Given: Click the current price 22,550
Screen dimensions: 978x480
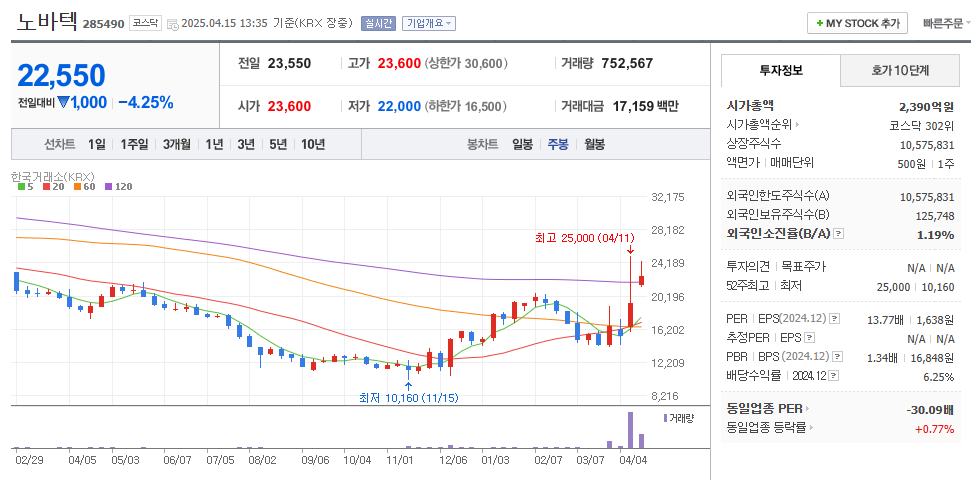Looking at the screenshot, I should pyautogui.click(x=61, y=75).
